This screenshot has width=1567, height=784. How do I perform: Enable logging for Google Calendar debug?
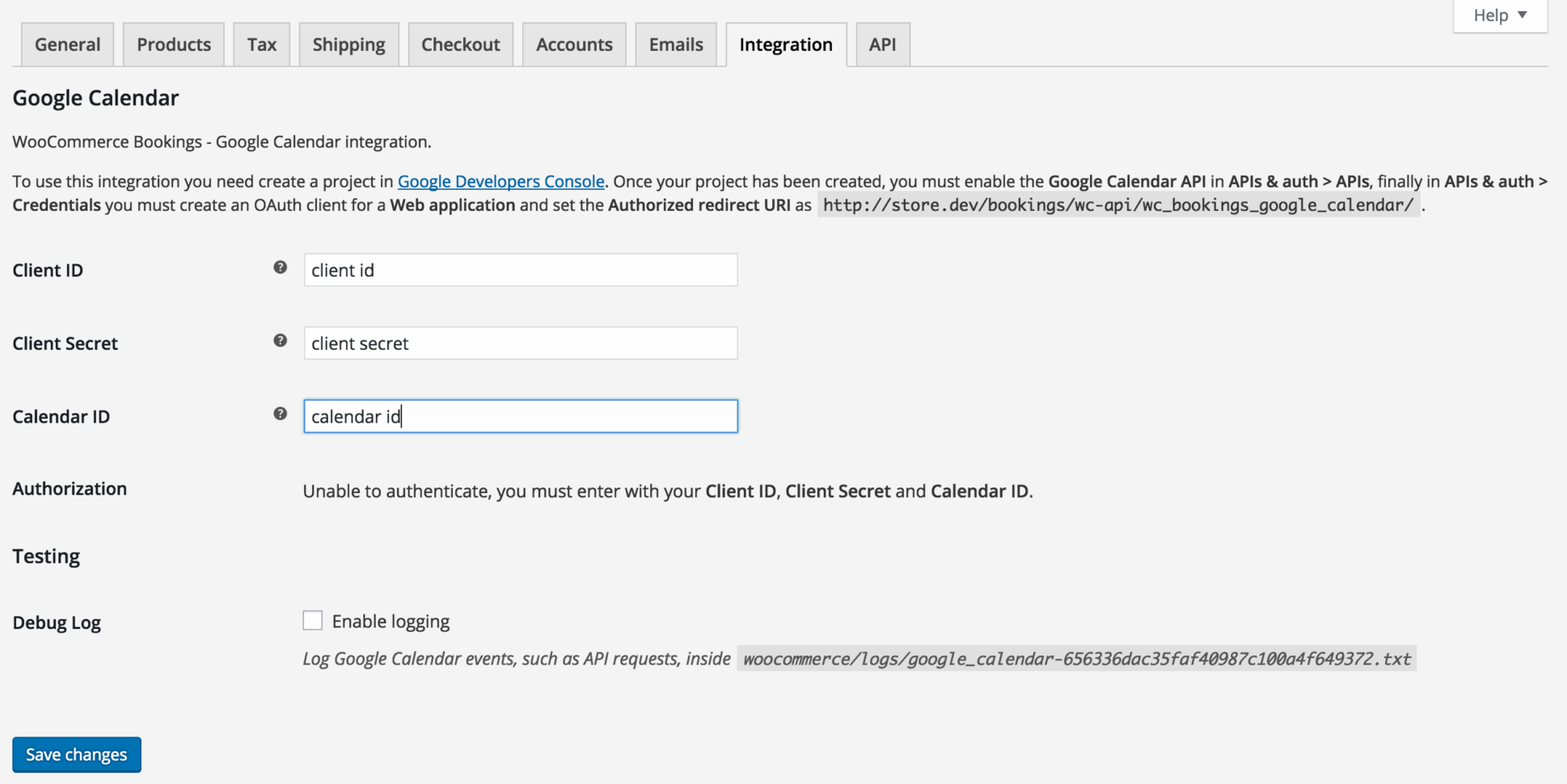point(312,620)
